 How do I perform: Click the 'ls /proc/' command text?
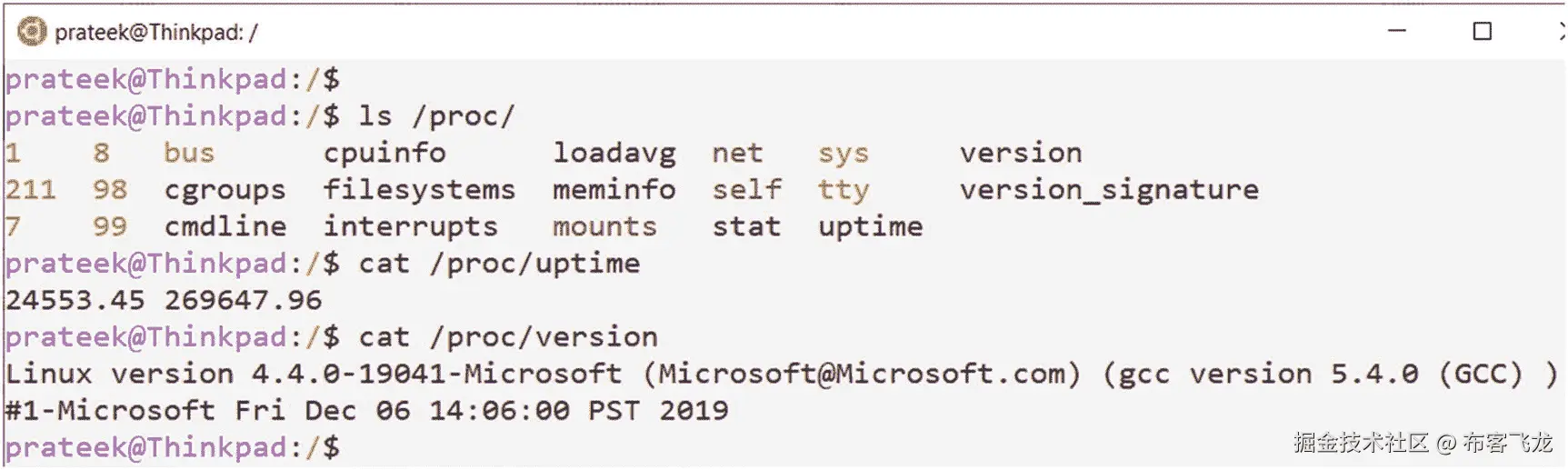436,116
